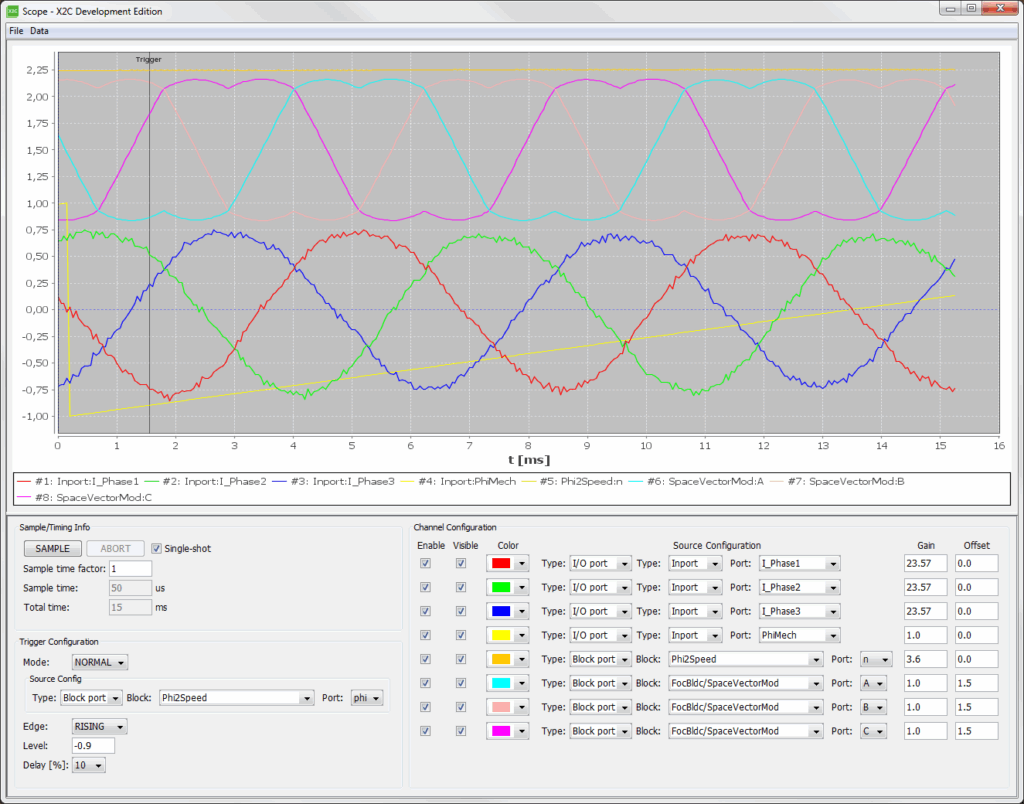This screenshot has width=1024, height=804.
Task: Click the SAMPLE button
Action: pyautogui.click(x=53, y=549)
